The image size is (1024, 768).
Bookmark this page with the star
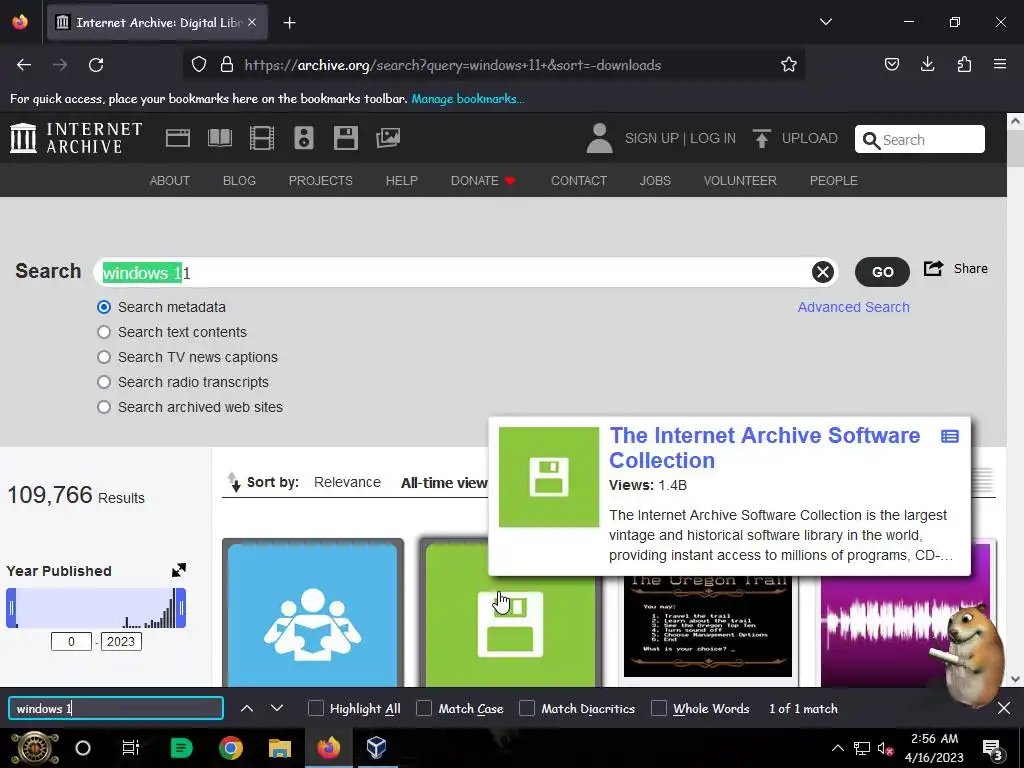789,65
